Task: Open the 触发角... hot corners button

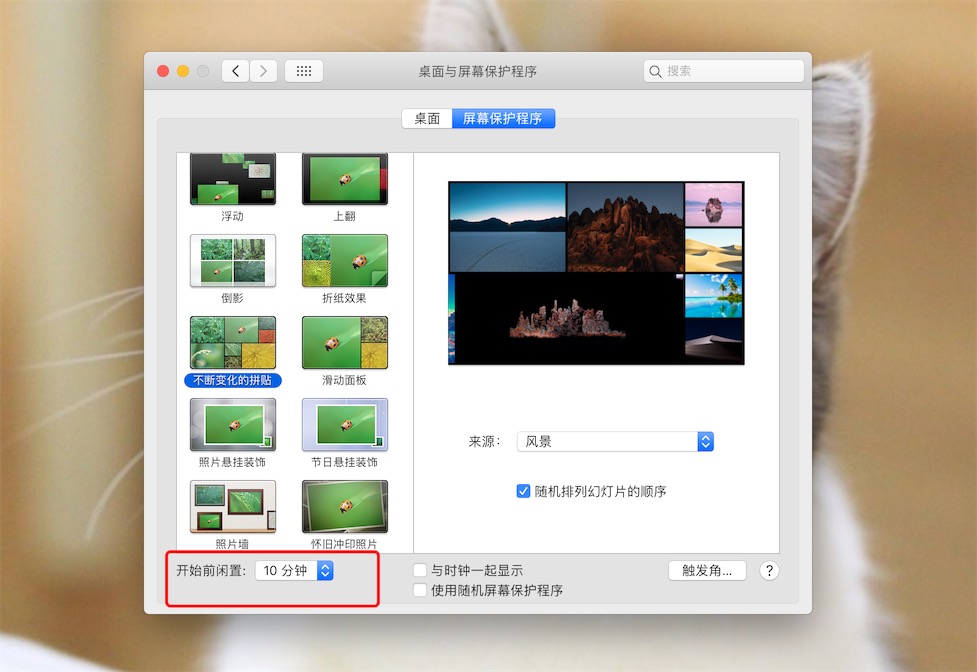Action: (x=707, y=570)
